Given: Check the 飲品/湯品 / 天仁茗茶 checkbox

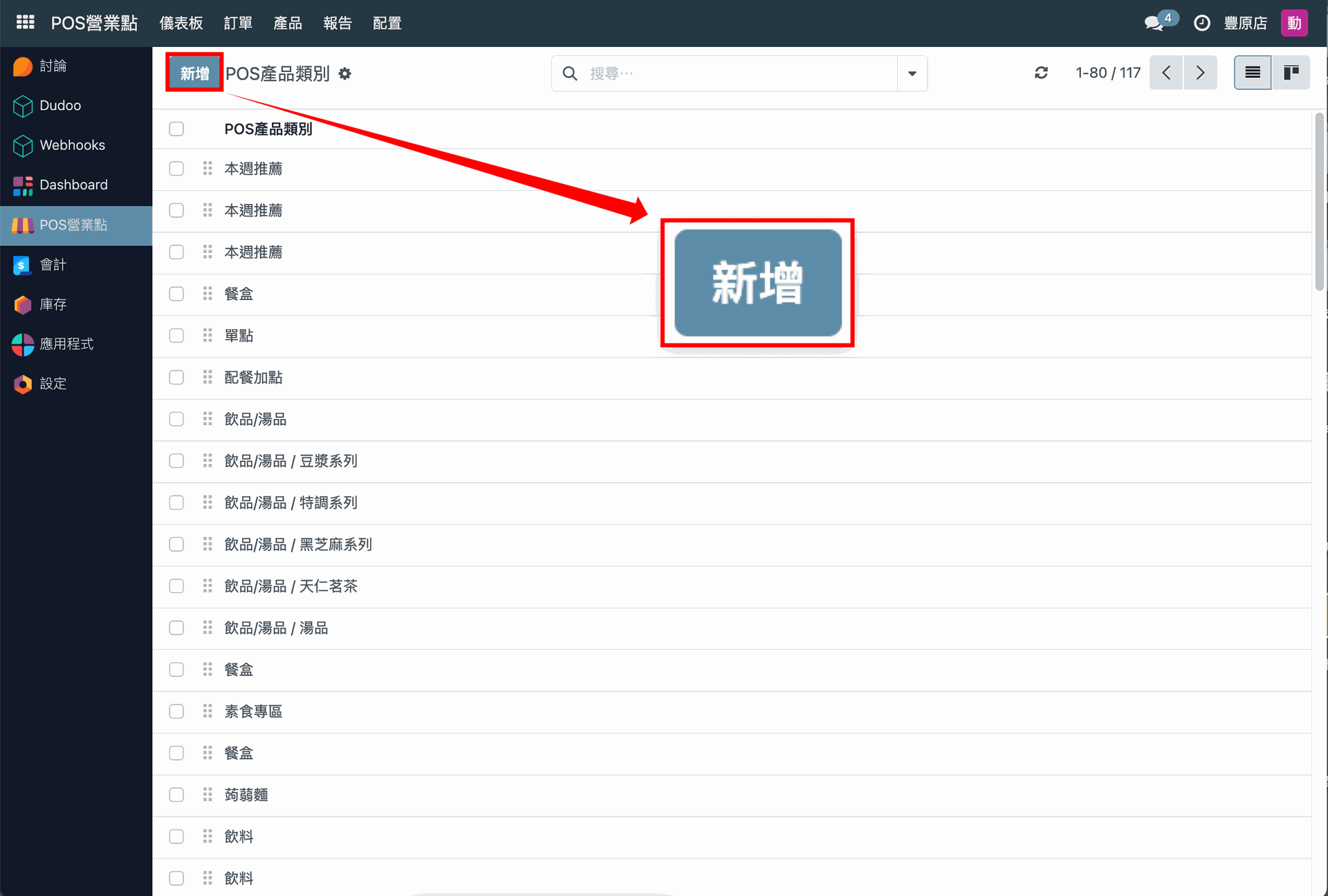Looking at the screenshot, I should pos(176,586).
